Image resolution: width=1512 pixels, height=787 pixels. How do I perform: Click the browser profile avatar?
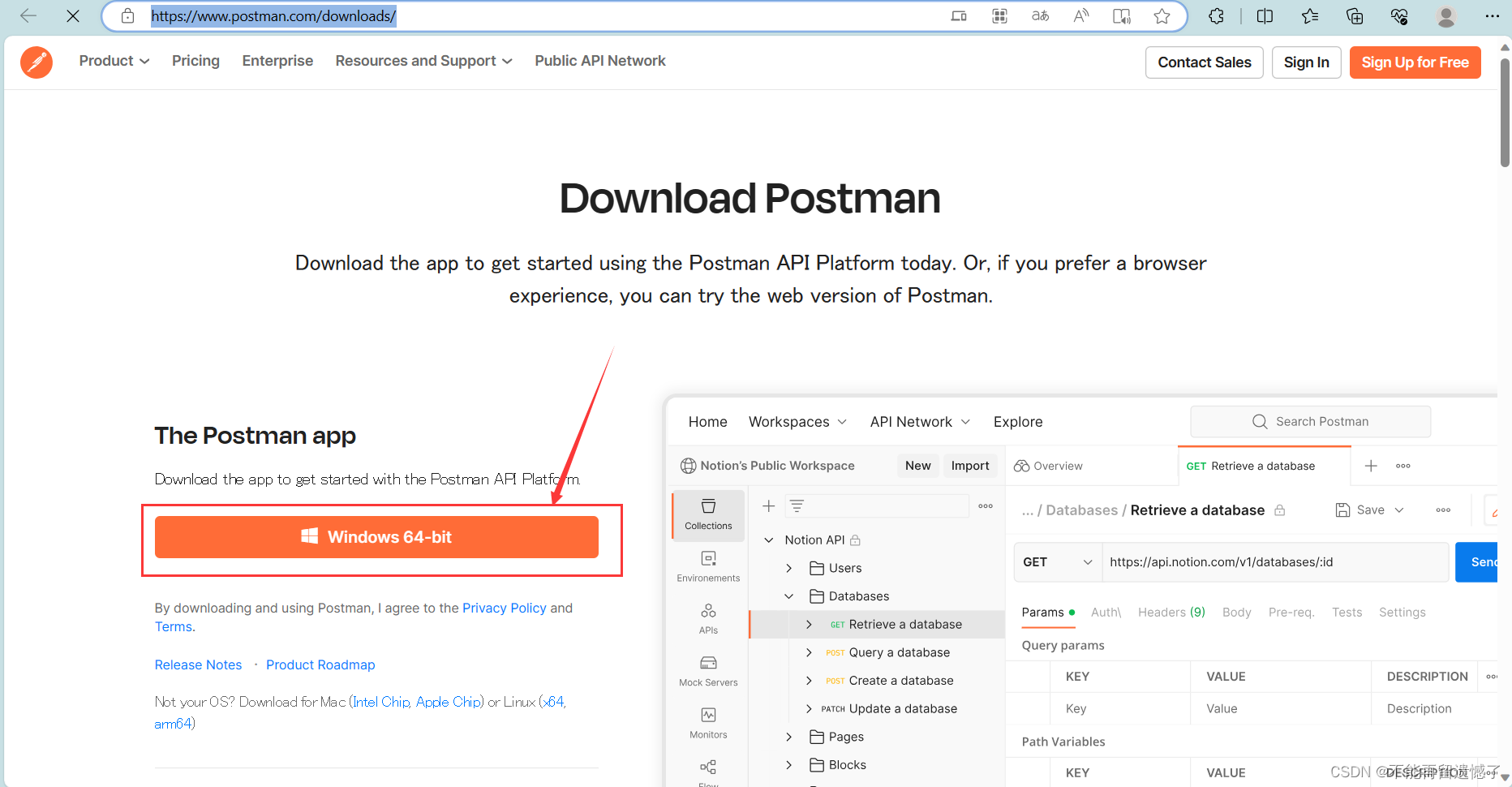coord(1445,15)
